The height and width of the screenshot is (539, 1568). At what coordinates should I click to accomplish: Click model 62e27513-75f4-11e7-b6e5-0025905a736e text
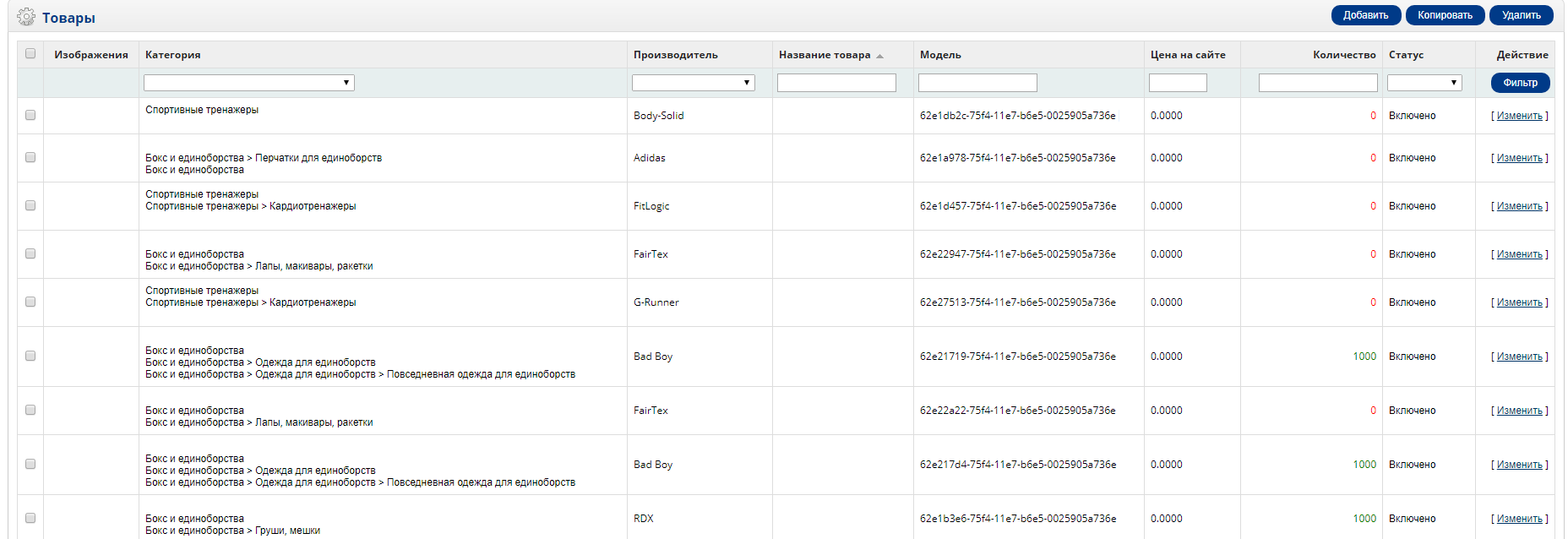pos(1018,302)
